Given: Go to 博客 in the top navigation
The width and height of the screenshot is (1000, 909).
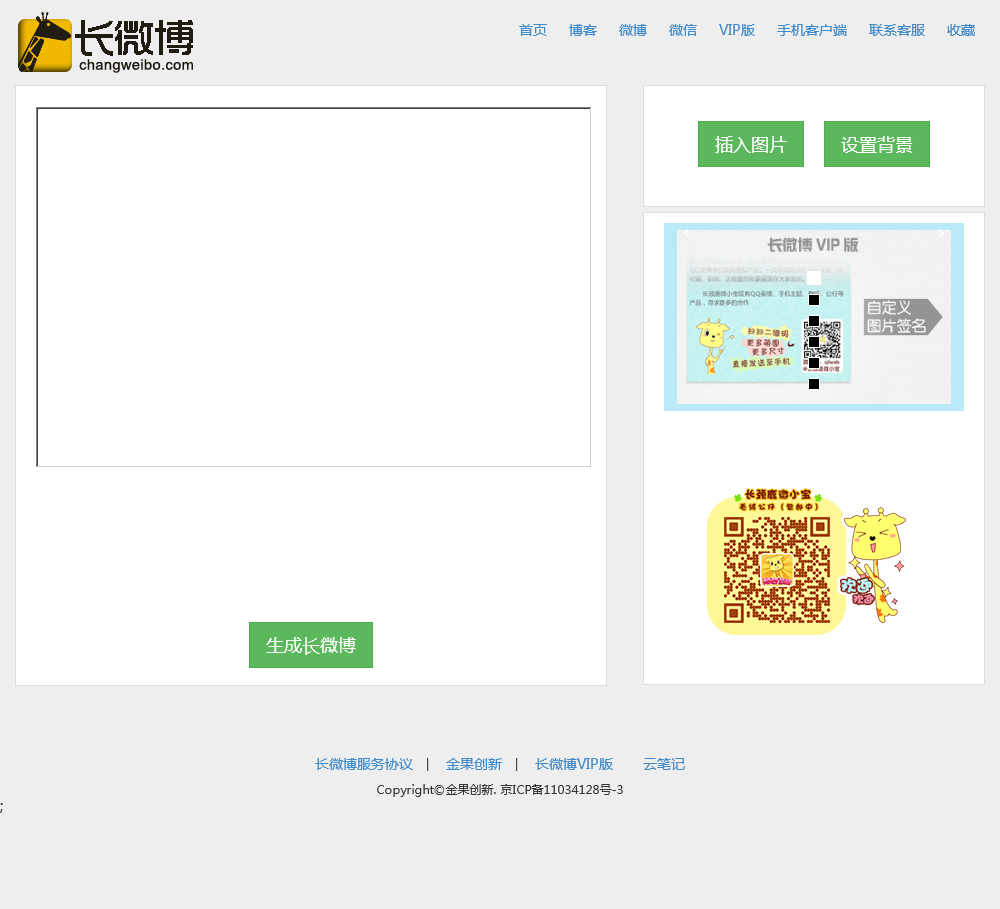Looking at the screenshot, I should (x=583, y=30).
